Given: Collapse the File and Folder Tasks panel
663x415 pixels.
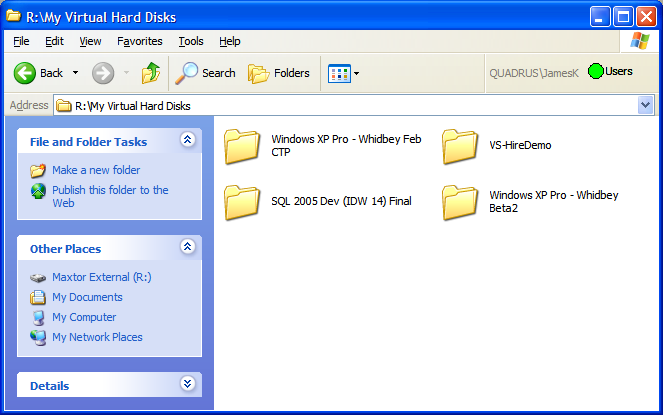Looking at the screenshot, I should (187, 139).
